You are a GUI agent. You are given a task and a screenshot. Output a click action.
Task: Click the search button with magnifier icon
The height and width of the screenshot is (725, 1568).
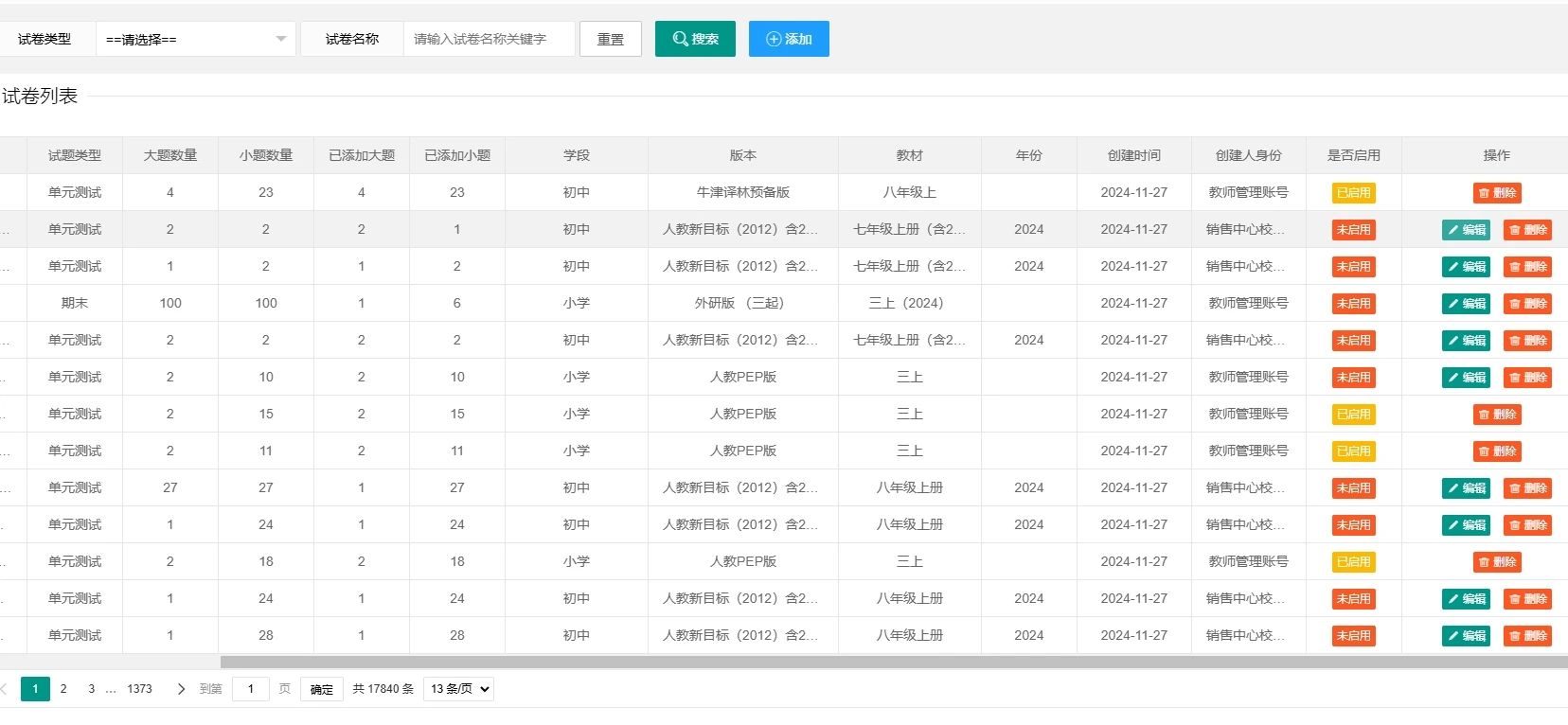[695, 39]
